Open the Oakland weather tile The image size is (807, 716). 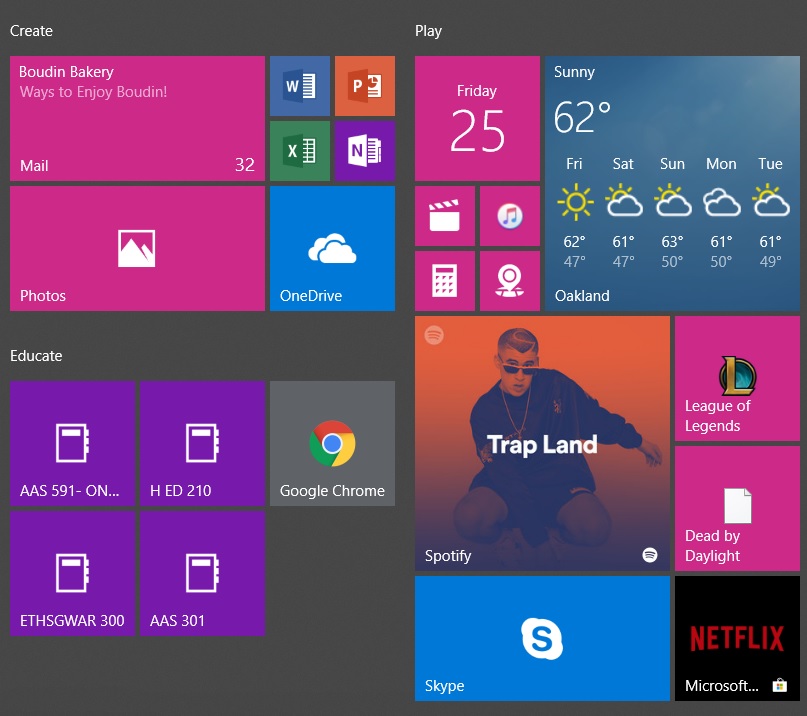[672, 183]
